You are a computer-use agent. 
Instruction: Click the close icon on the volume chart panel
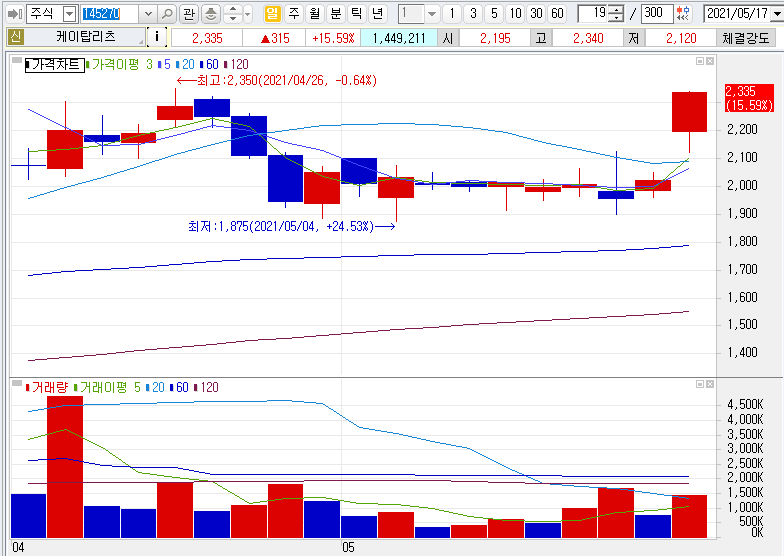[x=710, y=384]
